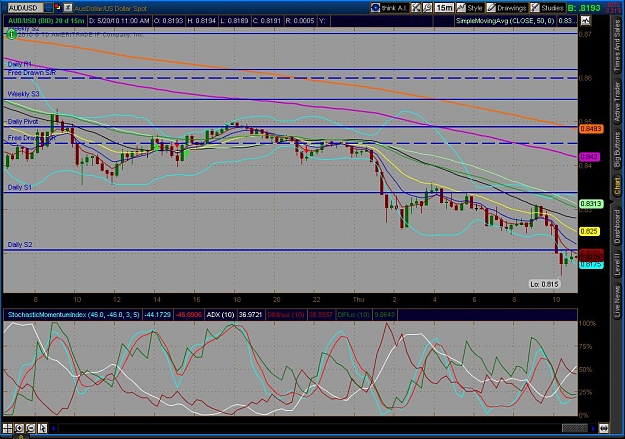Screen dimensions: 625x439
Task: Click the Weekly S3 line label
Action: coord(24,94)
